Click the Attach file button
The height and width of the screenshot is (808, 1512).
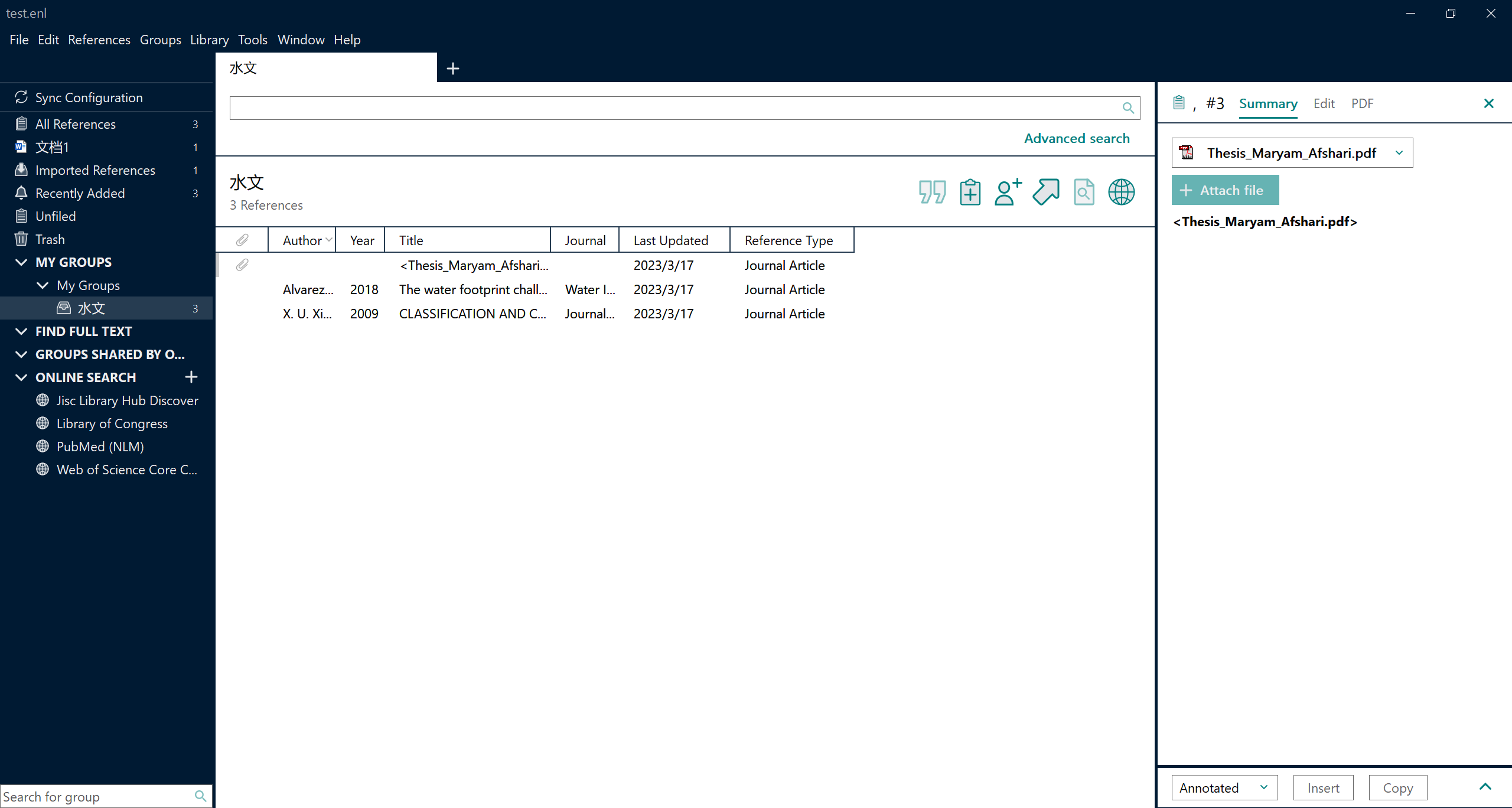tap(1225, 190)
